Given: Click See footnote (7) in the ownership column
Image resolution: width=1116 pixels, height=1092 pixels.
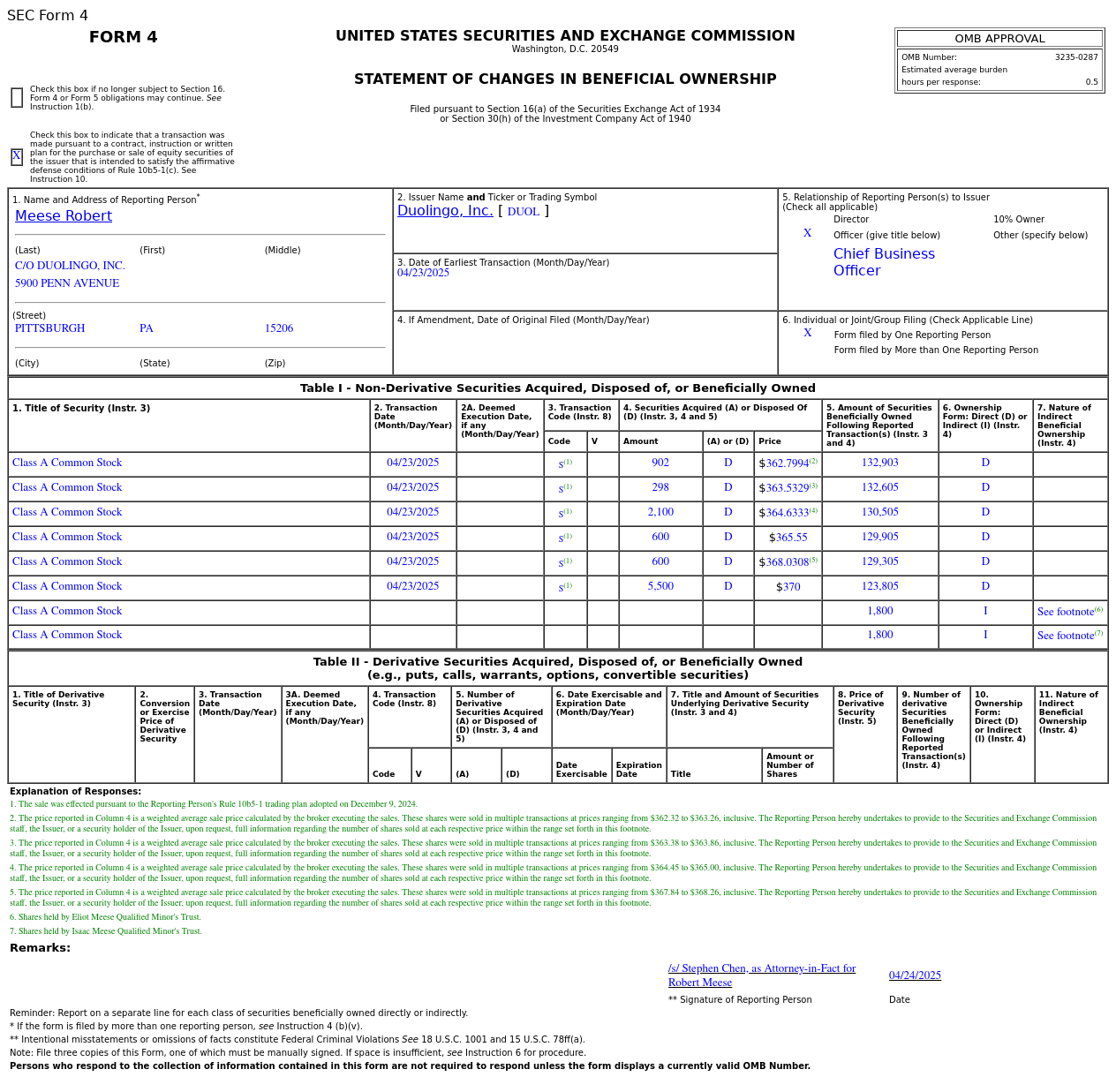Looking at the screenshot, I should [x=1070, y=636].
